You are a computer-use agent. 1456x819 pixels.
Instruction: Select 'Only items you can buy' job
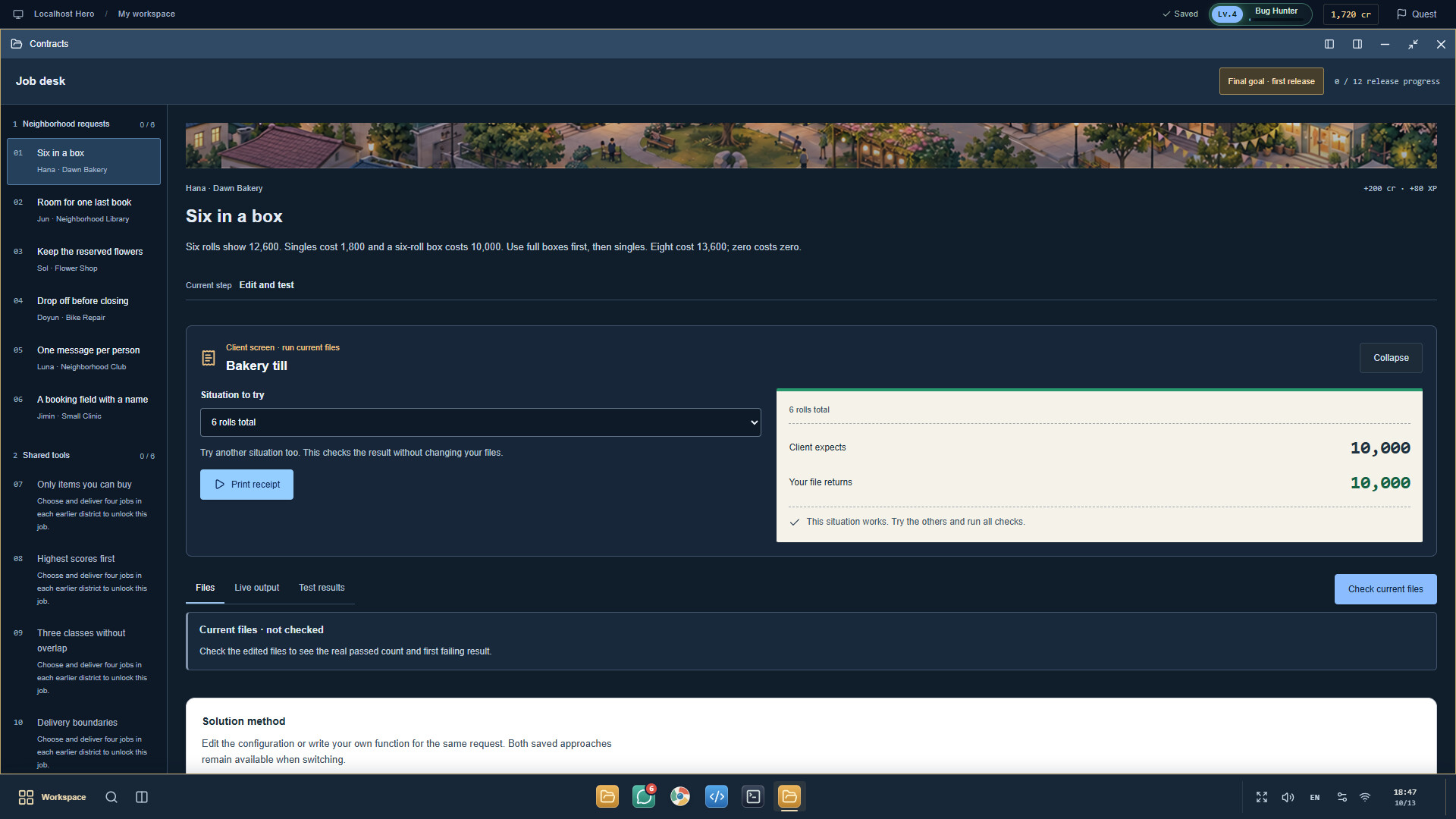click(83, 505)
